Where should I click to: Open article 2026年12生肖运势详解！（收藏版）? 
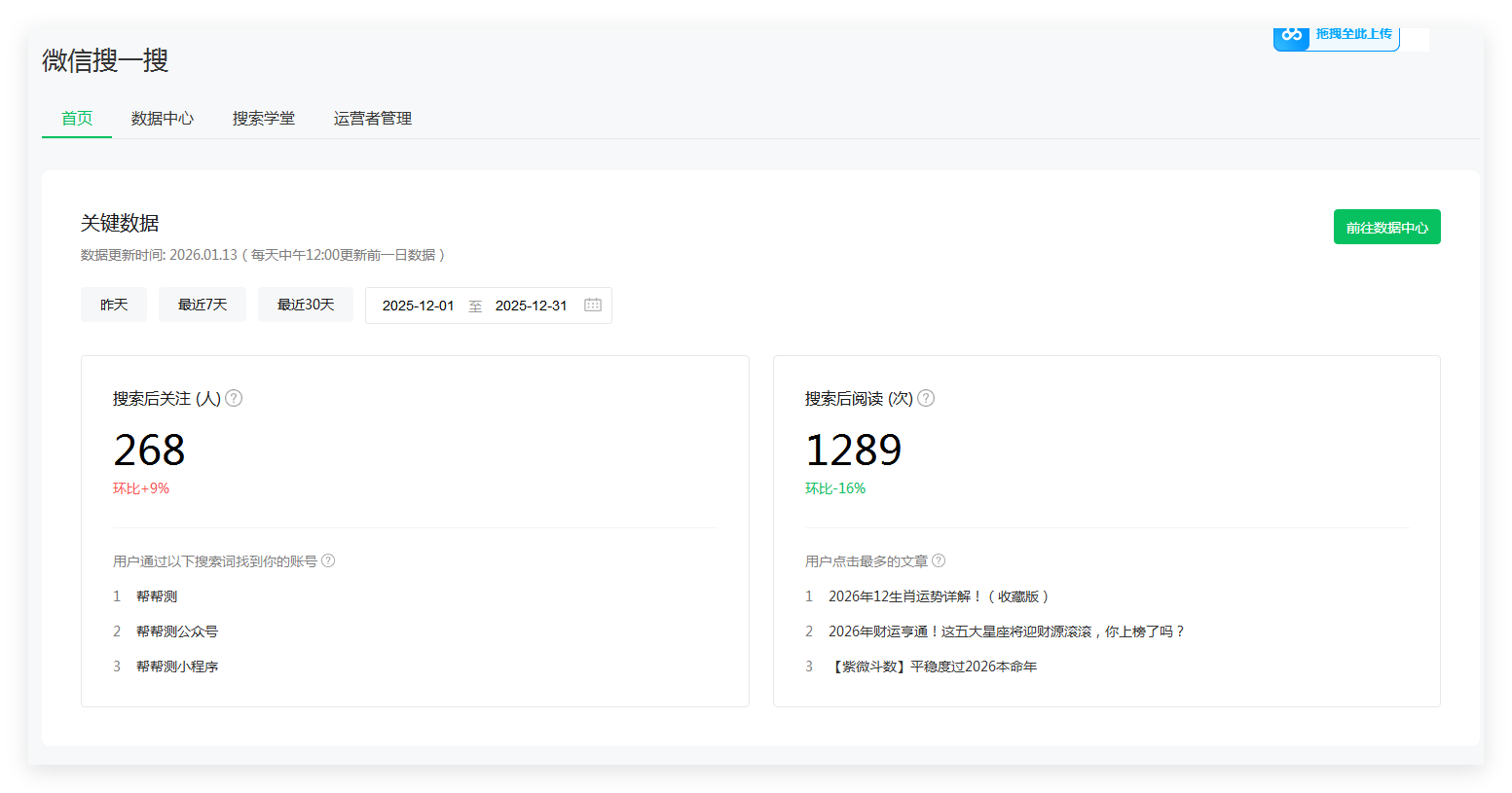point(939,596)
